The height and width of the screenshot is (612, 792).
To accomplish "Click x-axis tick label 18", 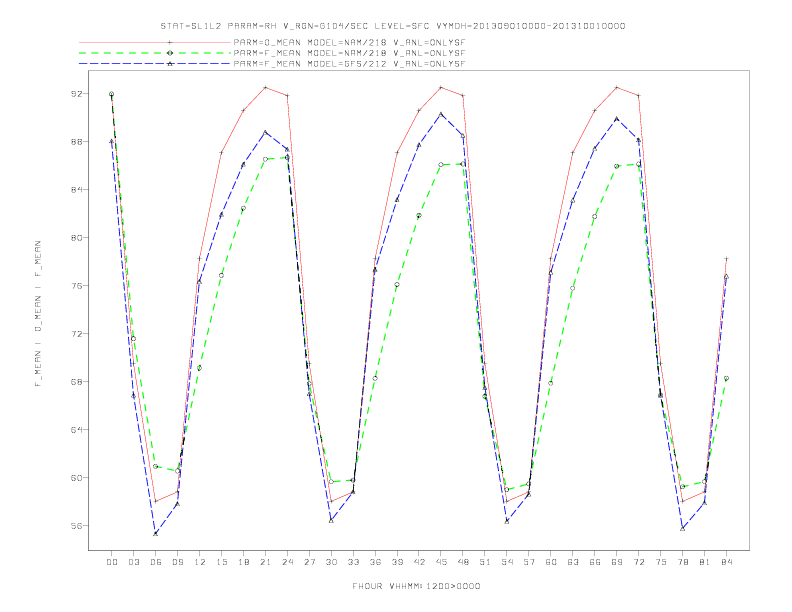I will pyautogui.click(x=243, y=562).
